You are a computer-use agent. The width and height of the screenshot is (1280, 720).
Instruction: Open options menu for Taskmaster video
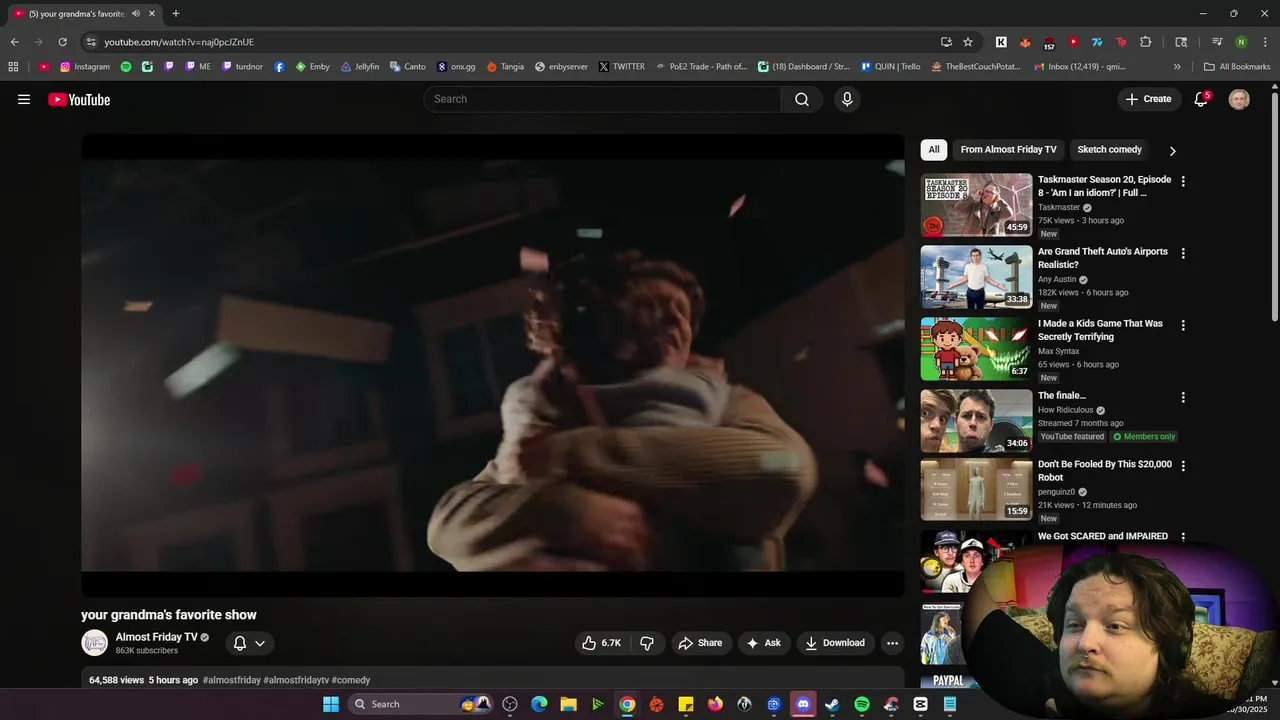coord(1183,182)
